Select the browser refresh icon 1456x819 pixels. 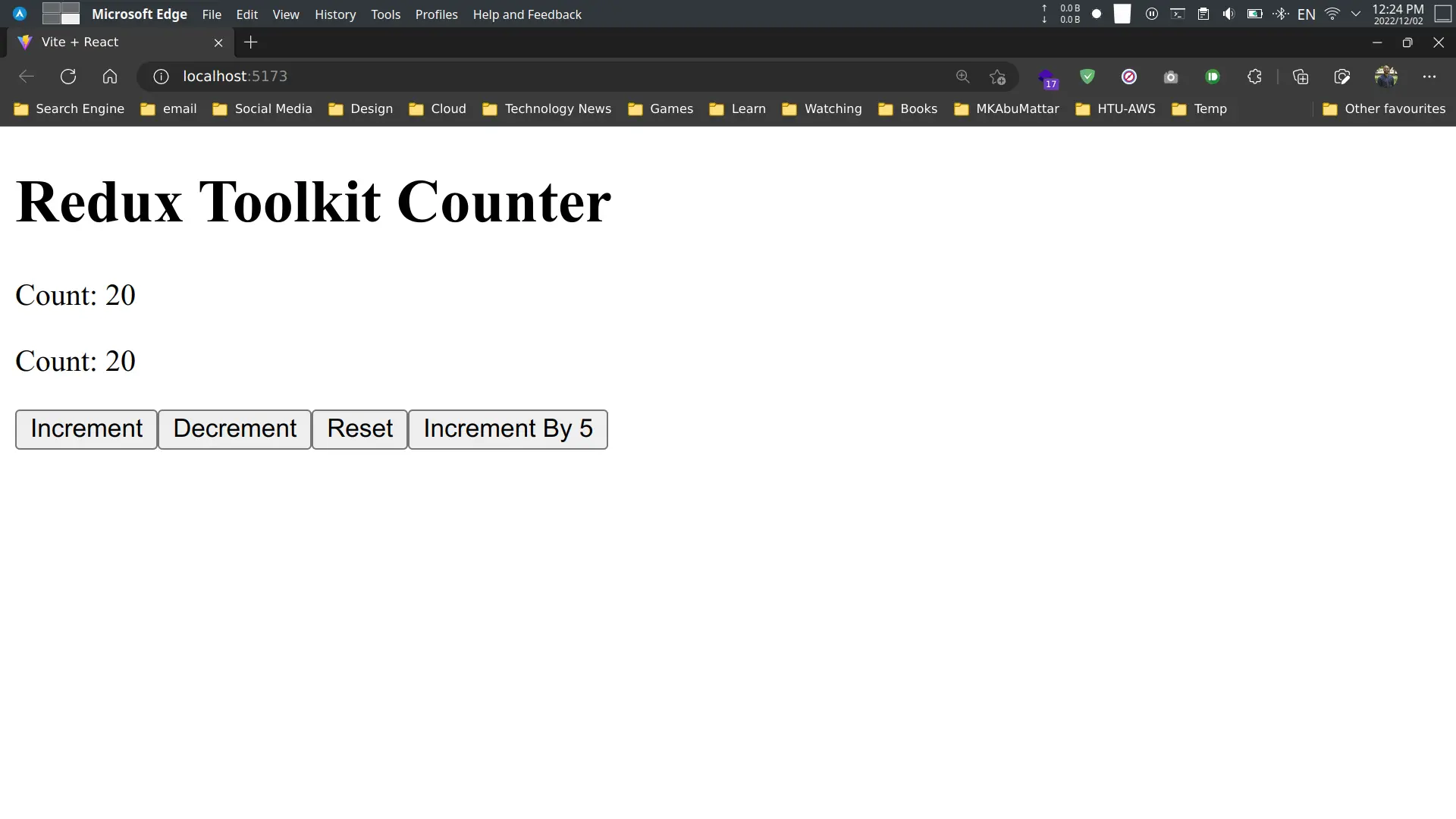point(68,76)
